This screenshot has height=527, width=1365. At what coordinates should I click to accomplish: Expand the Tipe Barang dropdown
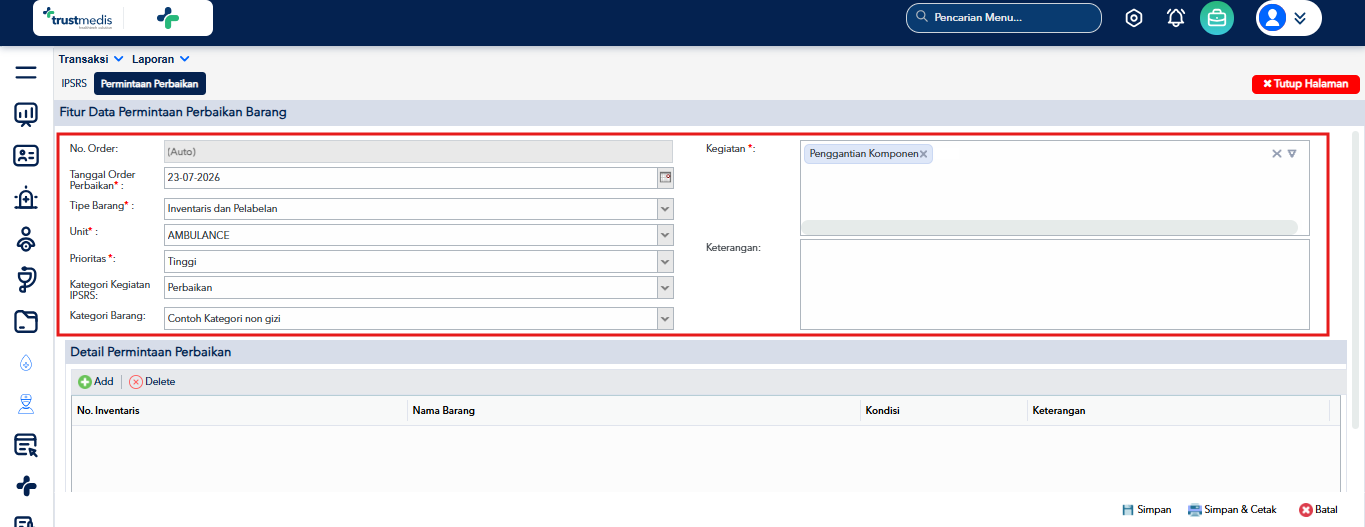pyautogui.click(x=665, y=209)
